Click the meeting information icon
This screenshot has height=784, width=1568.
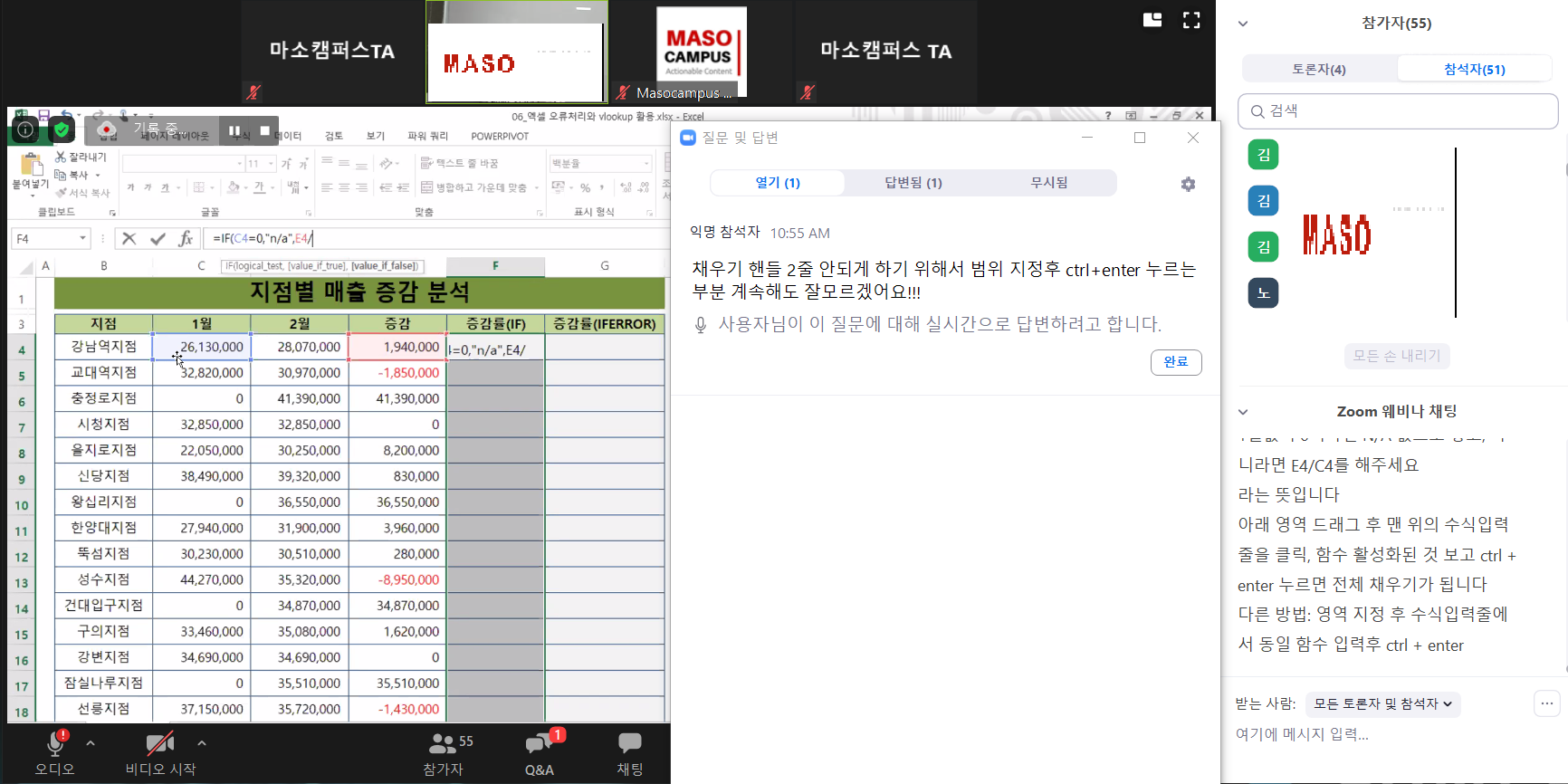point(25,130)
